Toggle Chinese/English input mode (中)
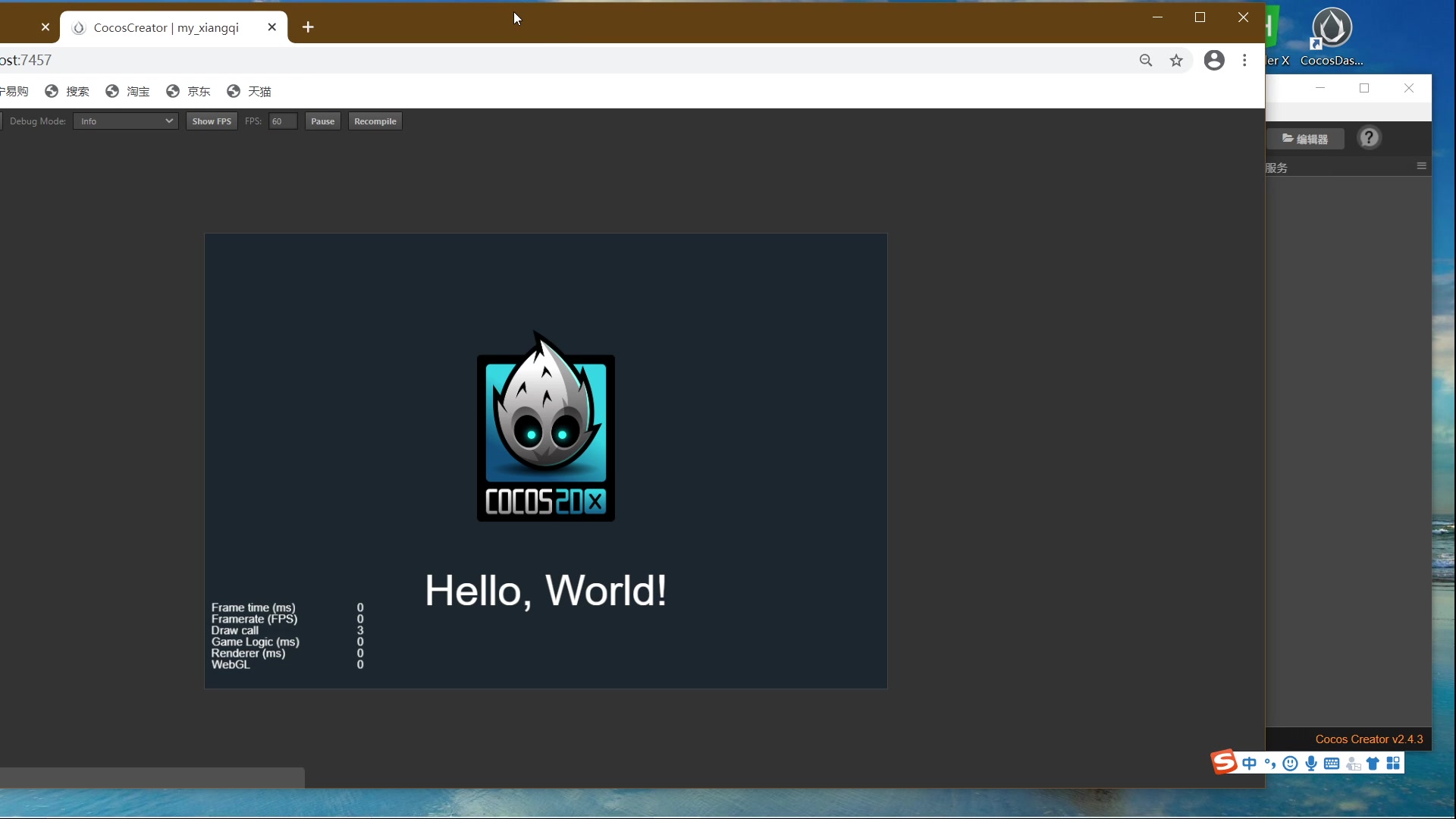The width and height of the screenshot is (1456, 819). tap(1249, 764)
